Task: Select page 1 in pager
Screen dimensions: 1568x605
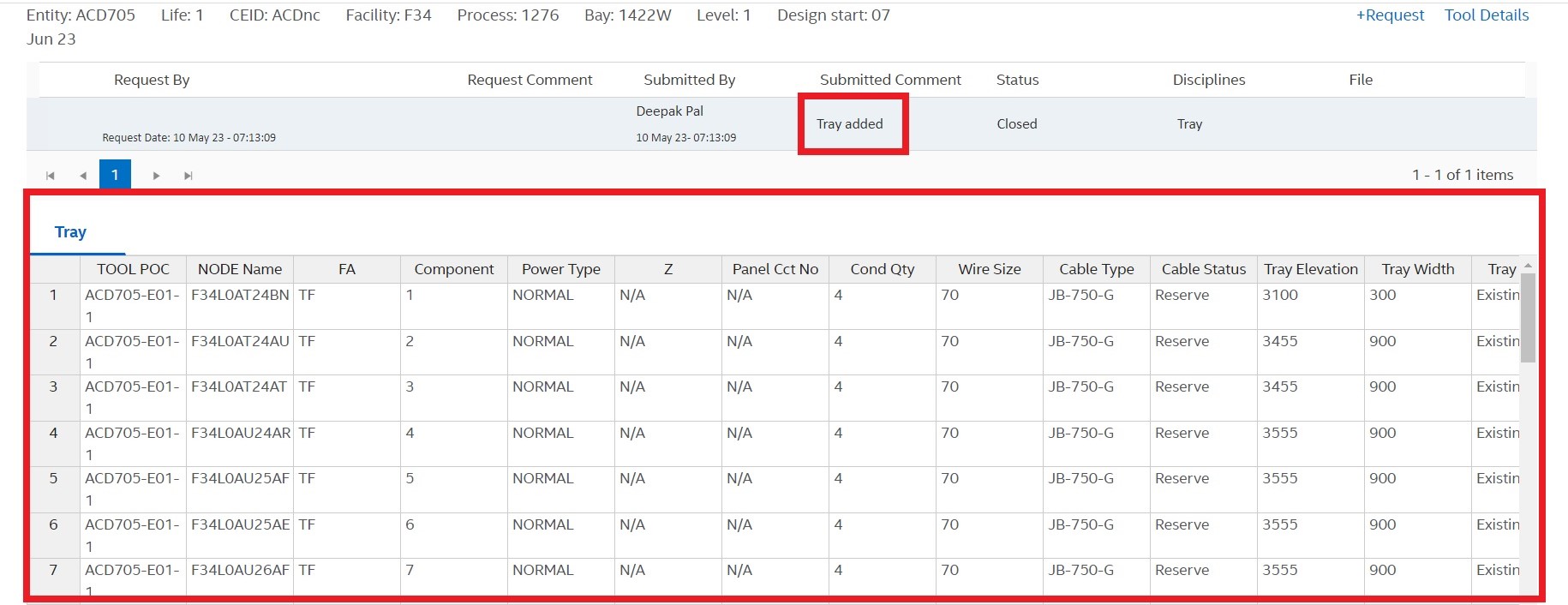Action: point(115,175)
